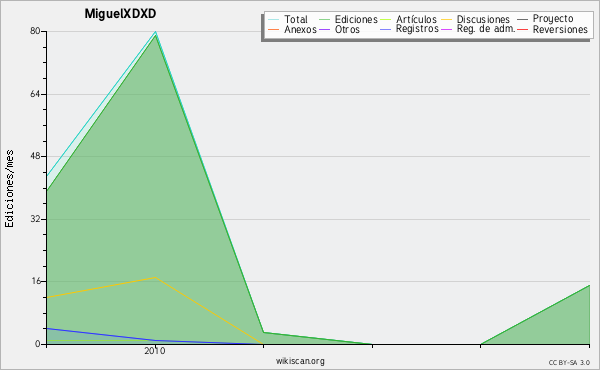
Task: Click the chart title MiguelXDXD
Action: point(120,14)
